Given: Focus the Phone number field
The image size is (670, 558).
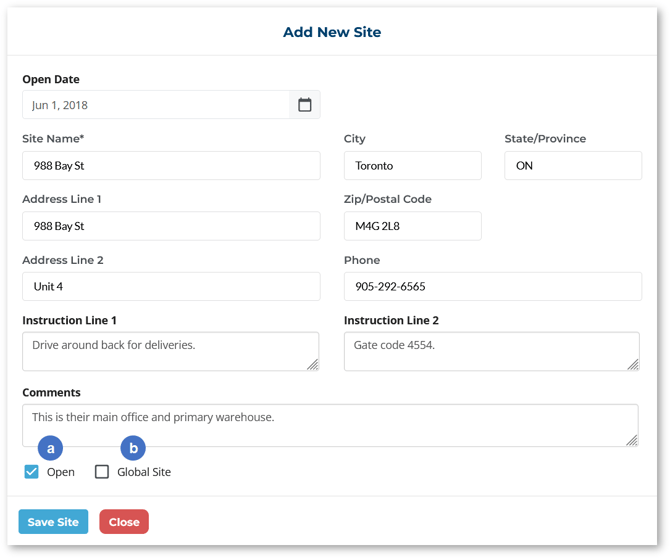Looking at the screenshot, I should pyautogui.click(x=492, y=287).
